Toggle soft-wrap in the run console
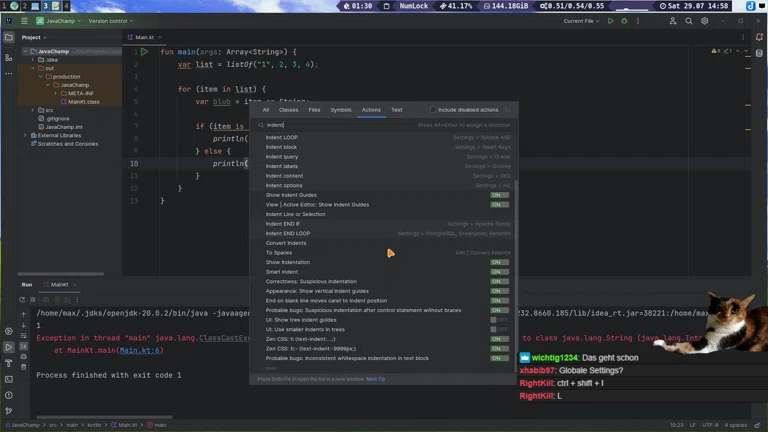 [24, 336]
